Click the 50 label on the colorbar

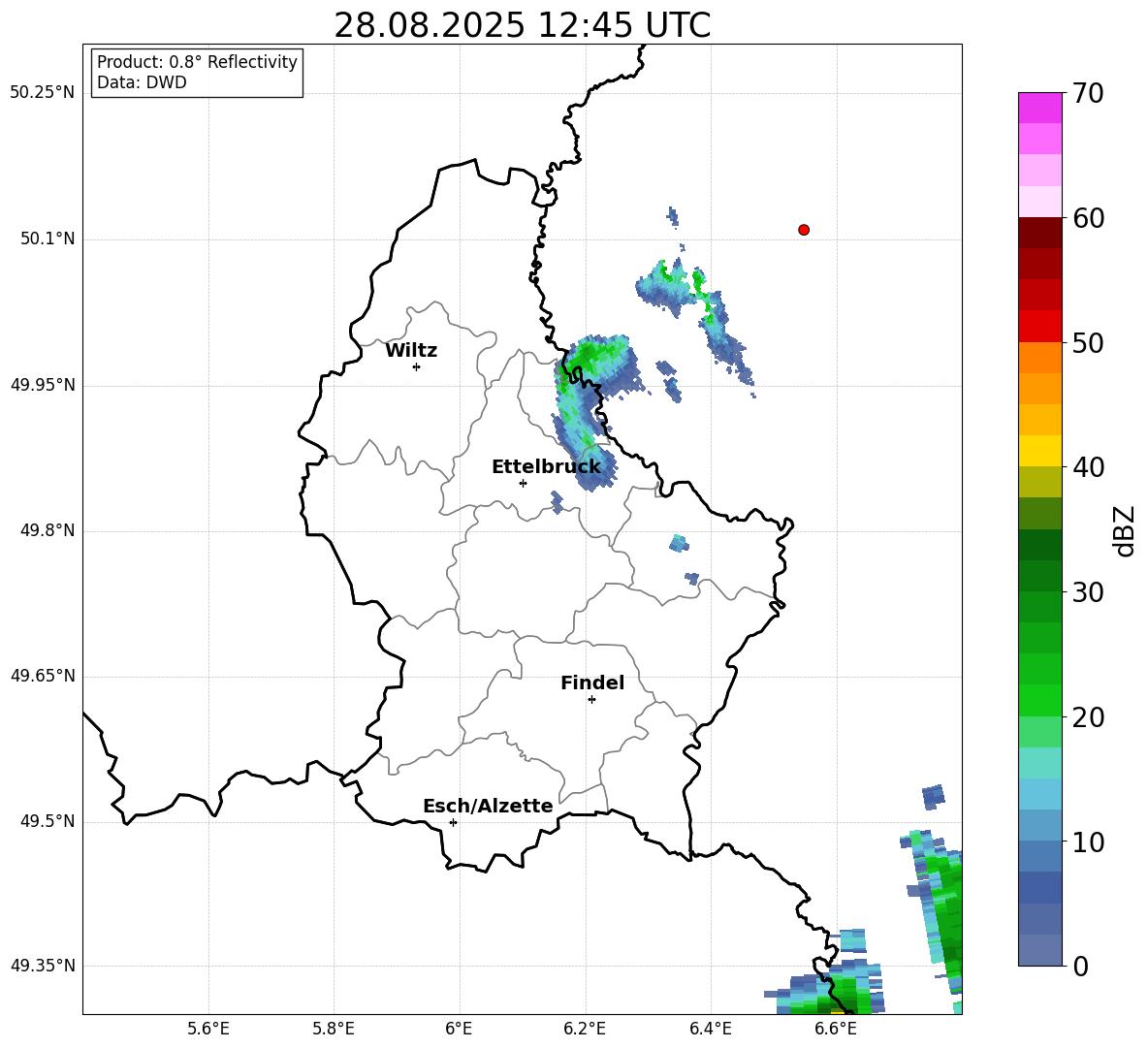pos(1087,342)
